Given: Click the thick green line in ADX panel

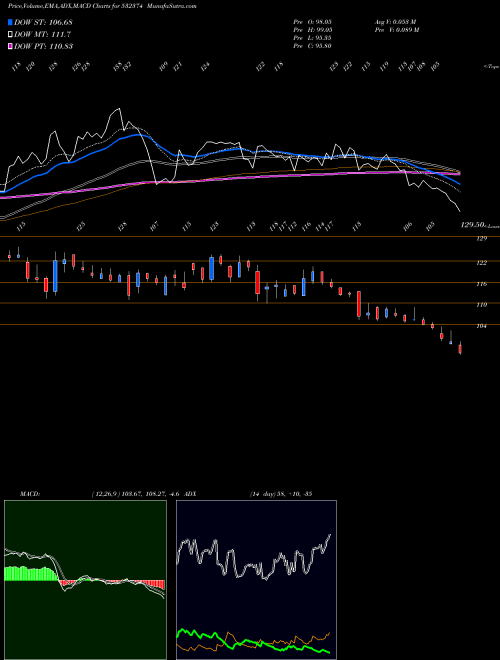Looking at the screenshot, I should click(x=253, y=642).
